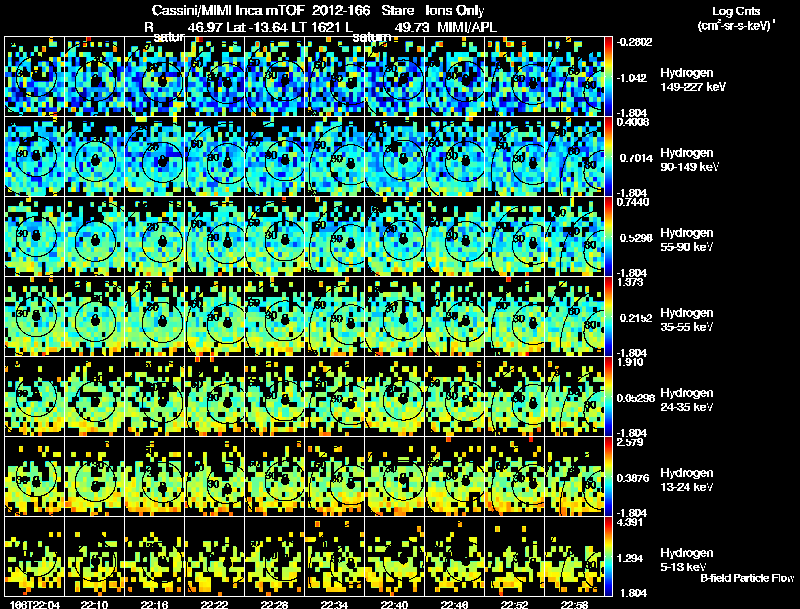Image resolution: width=800 pixels, height=609 pixels.
Task: Open the 90-149 keV panel at 22:52
Action: (x=514, y=156)
